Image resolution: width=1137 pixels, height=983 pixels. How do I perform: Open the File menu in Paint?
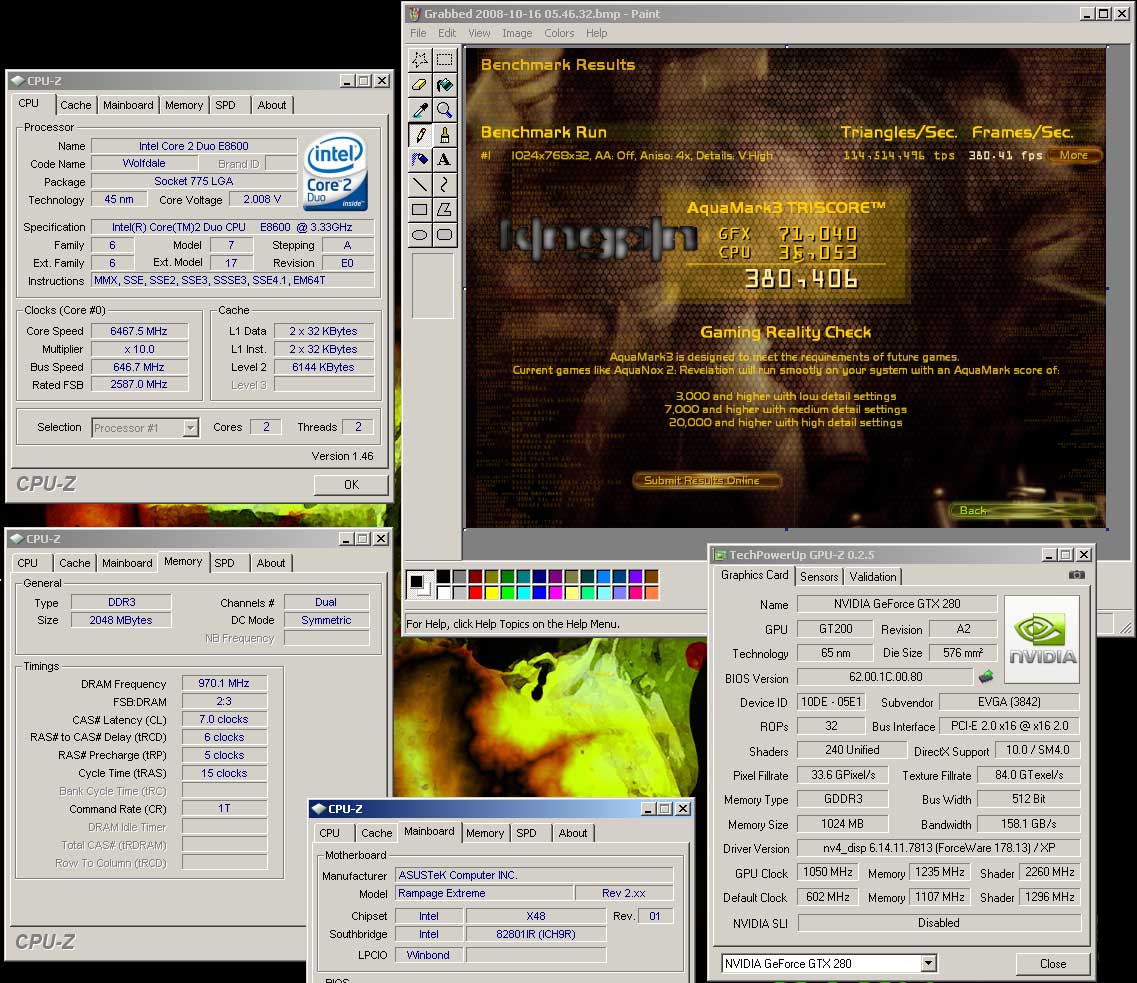pyautogui.click(x=418, y=33)
